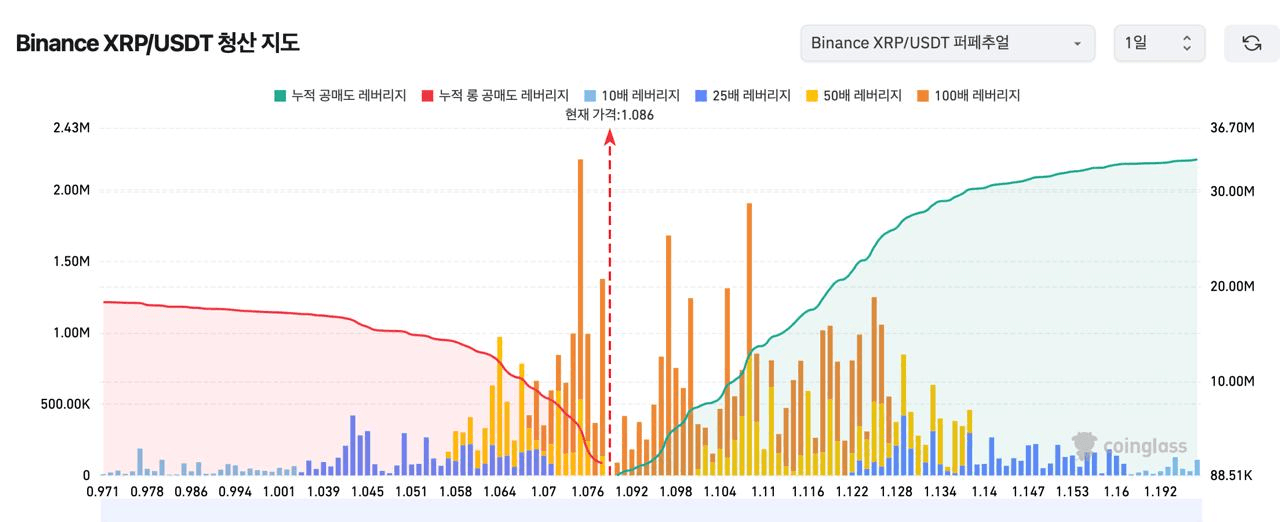1280x522 pixels.
Task: Click the red legend color swatch
Action: click(427, 95)
